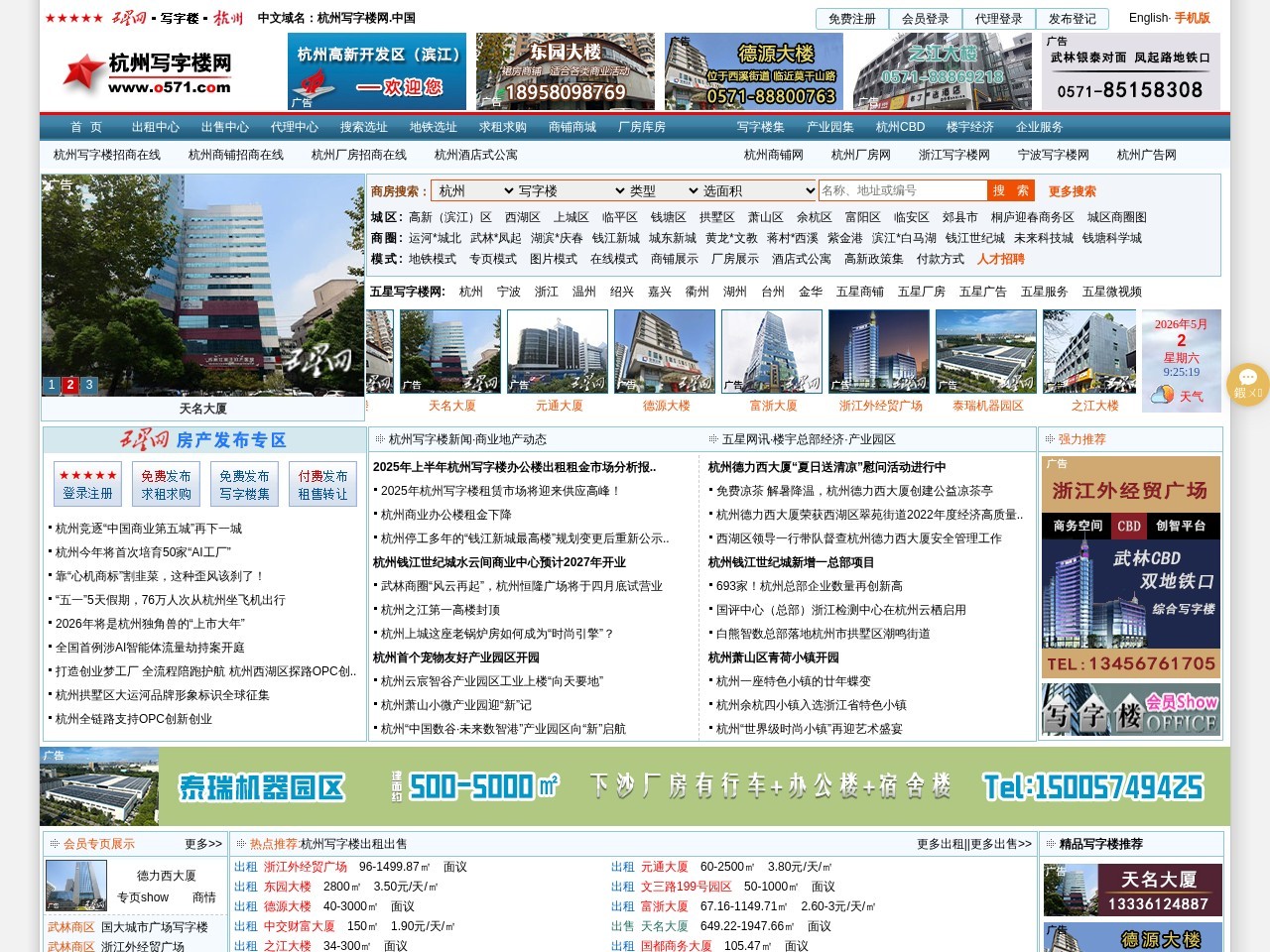Open the 富浙大厦 building thumbnail
The image size is (1270, 952).
[x=772, y=351]
